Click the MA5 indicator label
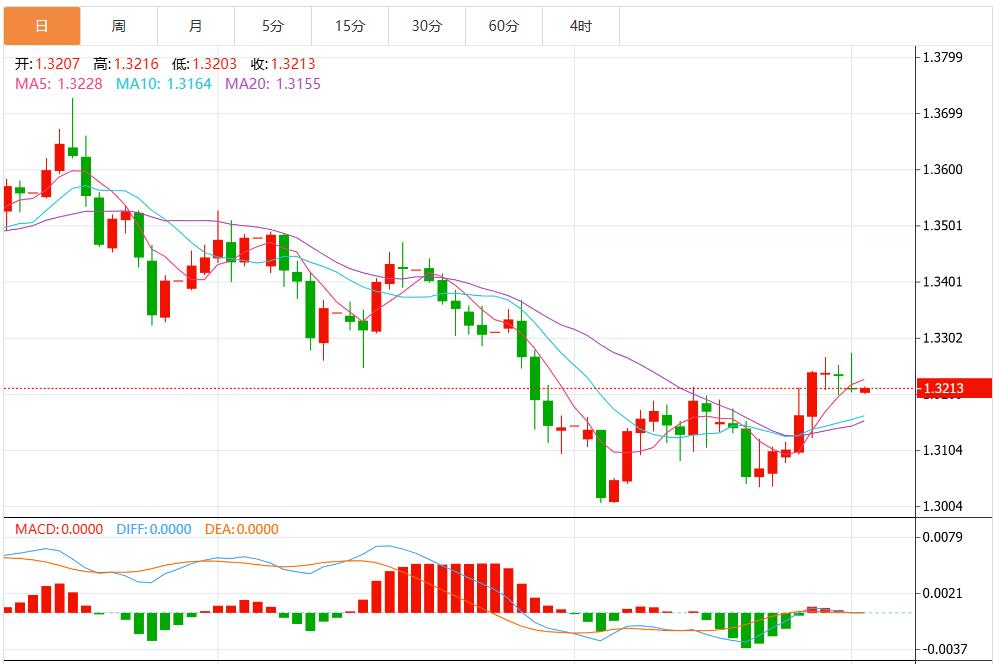The width and height of the screenshot is (1004, 664). (58, 84)
